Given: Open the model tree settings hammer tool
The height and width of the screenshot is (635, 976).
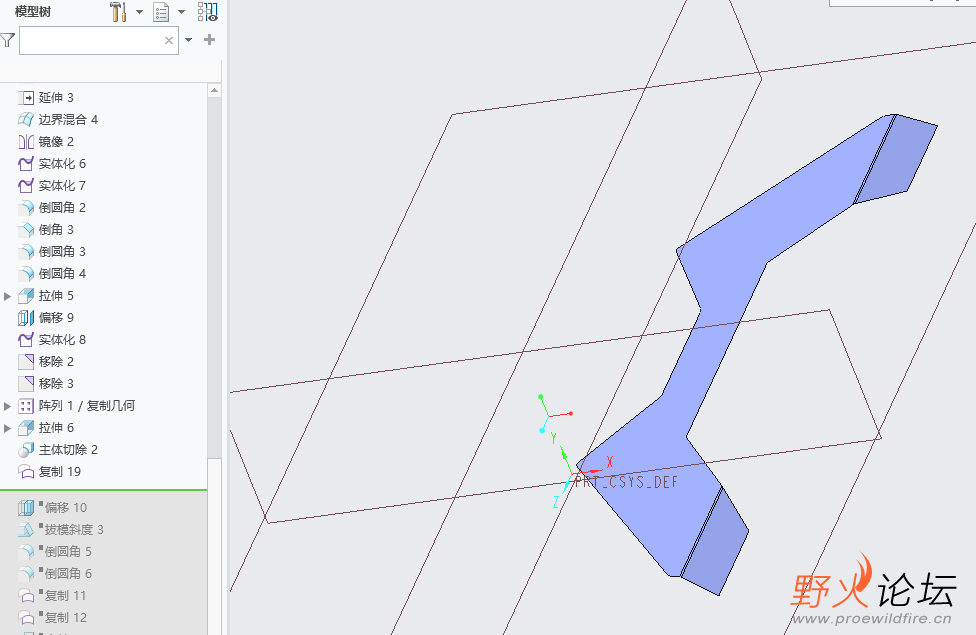Looking at the screenshot, I should pos(118,11).
